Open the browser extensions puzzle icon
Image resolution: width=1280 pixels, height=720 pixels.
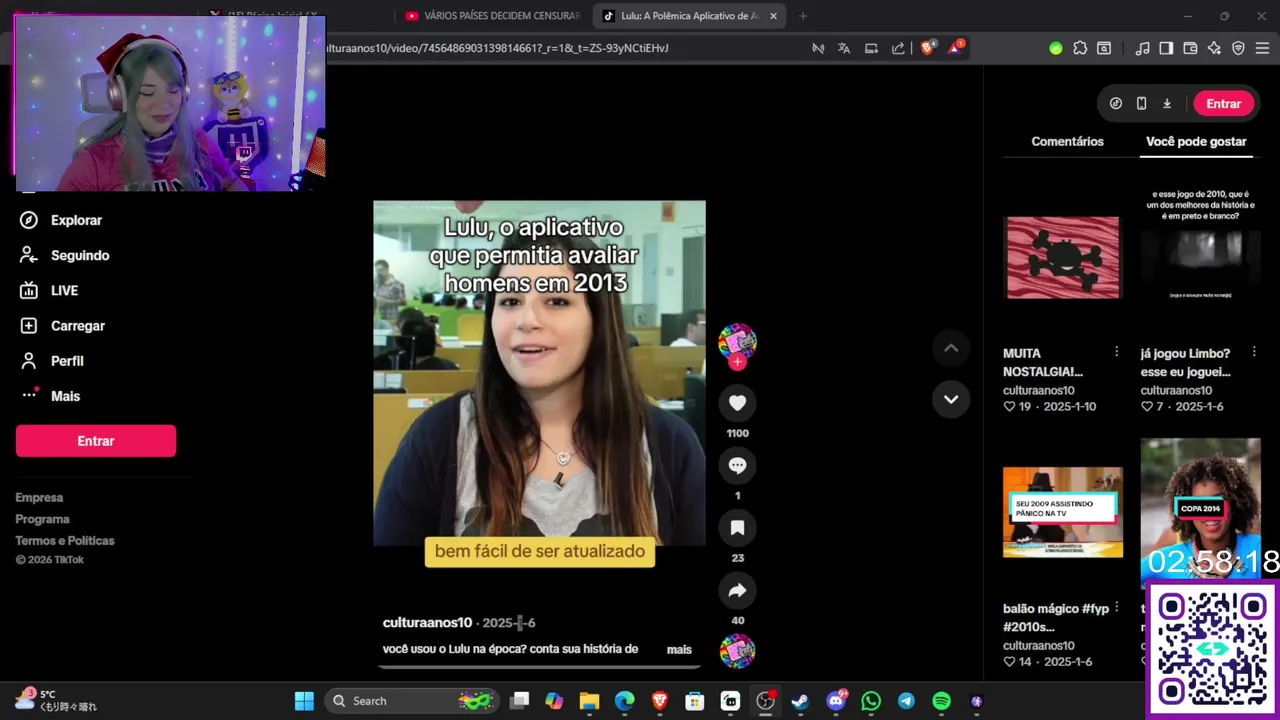1080,48
